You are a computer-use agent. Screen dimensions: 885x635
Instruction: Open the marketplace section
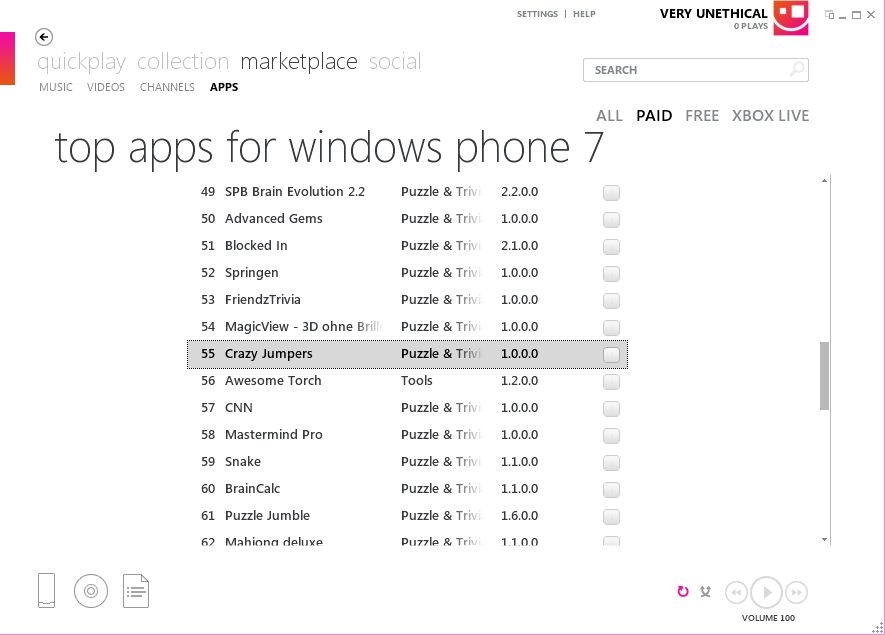pyautogui.click(x=299, y=62)
